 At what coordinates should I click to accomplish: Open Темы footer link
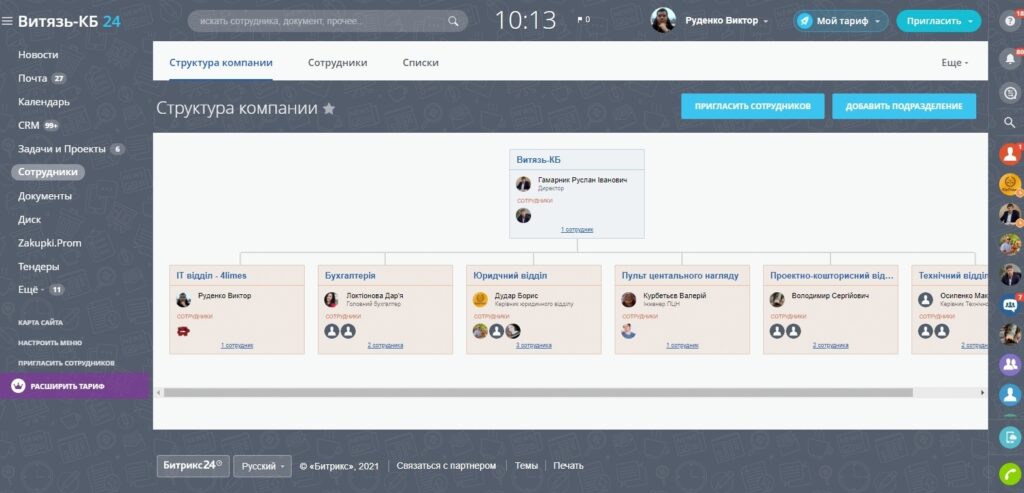[x=526, y=466]
